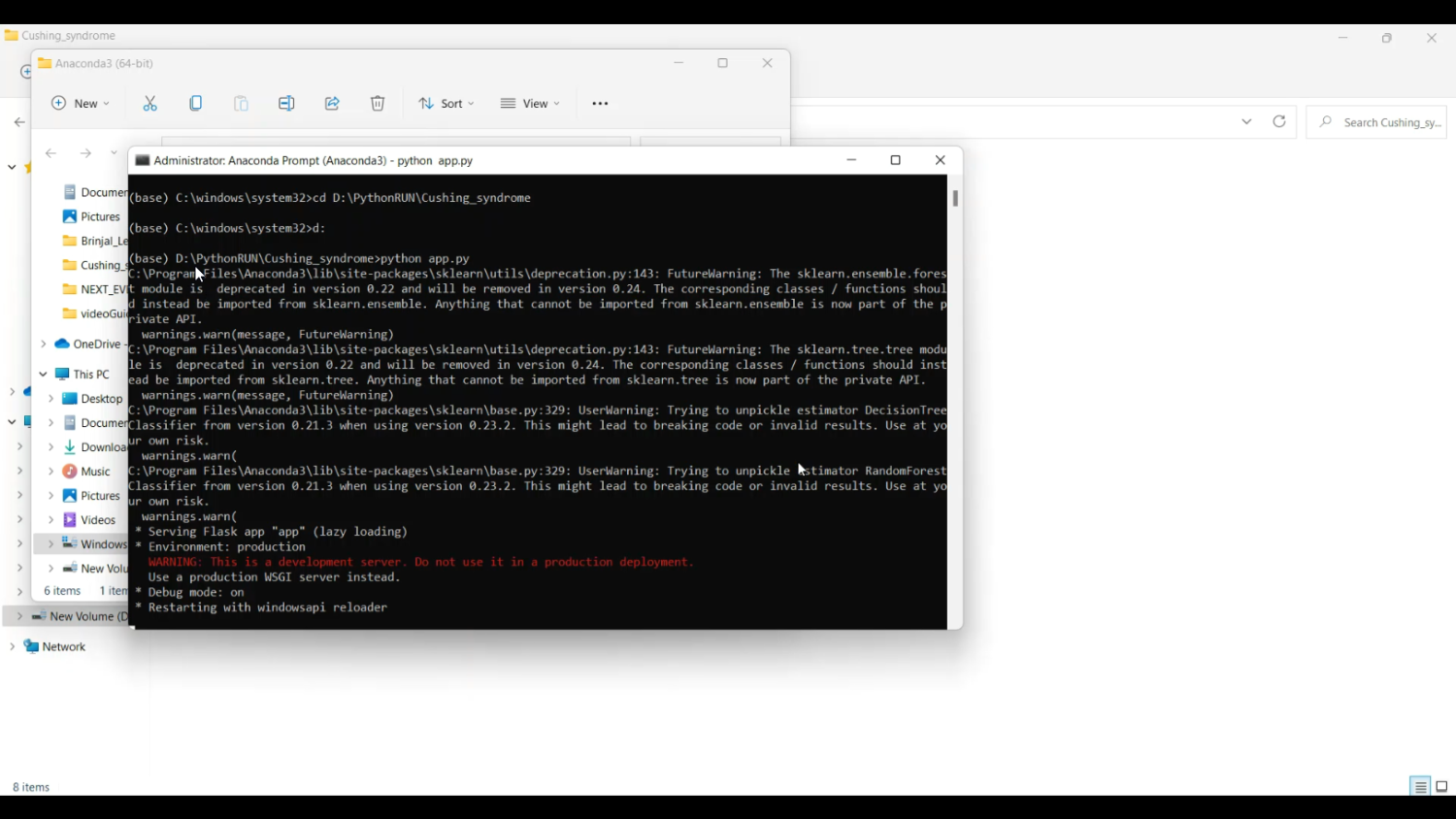Open the View dropdown
Image resolution: width=1456 pixels, height=819 pixels.
[530, 104]
